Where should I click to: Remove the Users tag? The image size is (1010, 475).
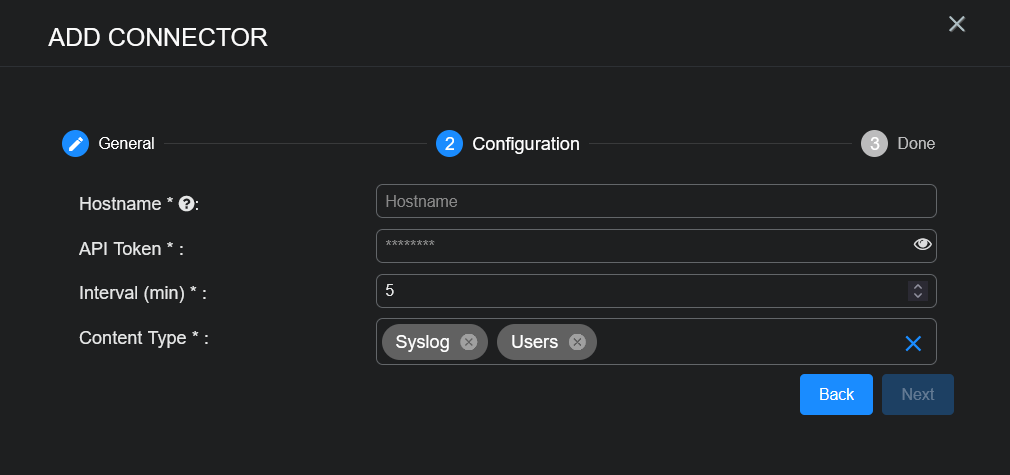click(x=576, y=342)
